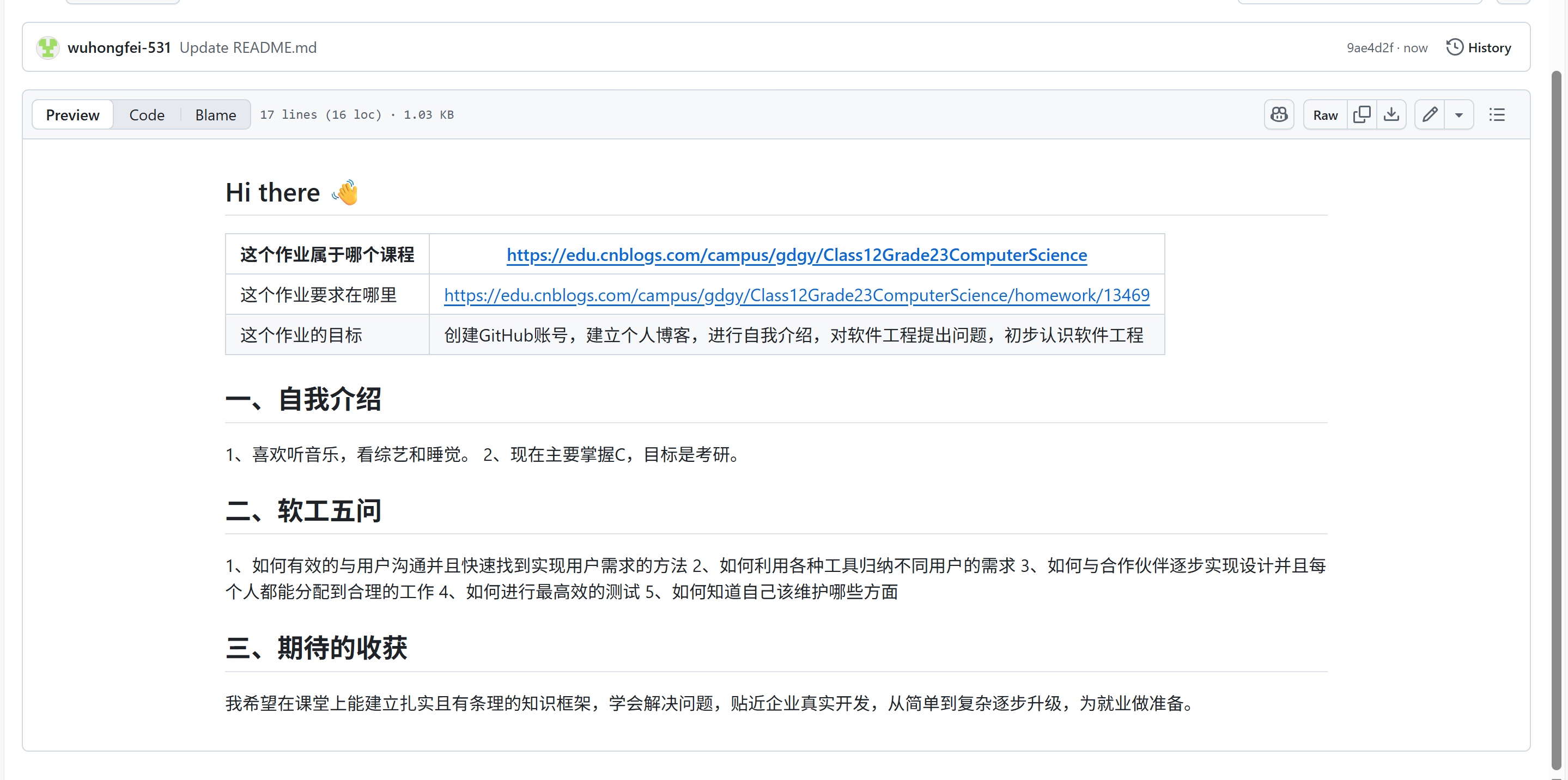The width and height of the screenshot is (1568, 780).
Task: Click the Raw button
Action: click(1324, 114)
